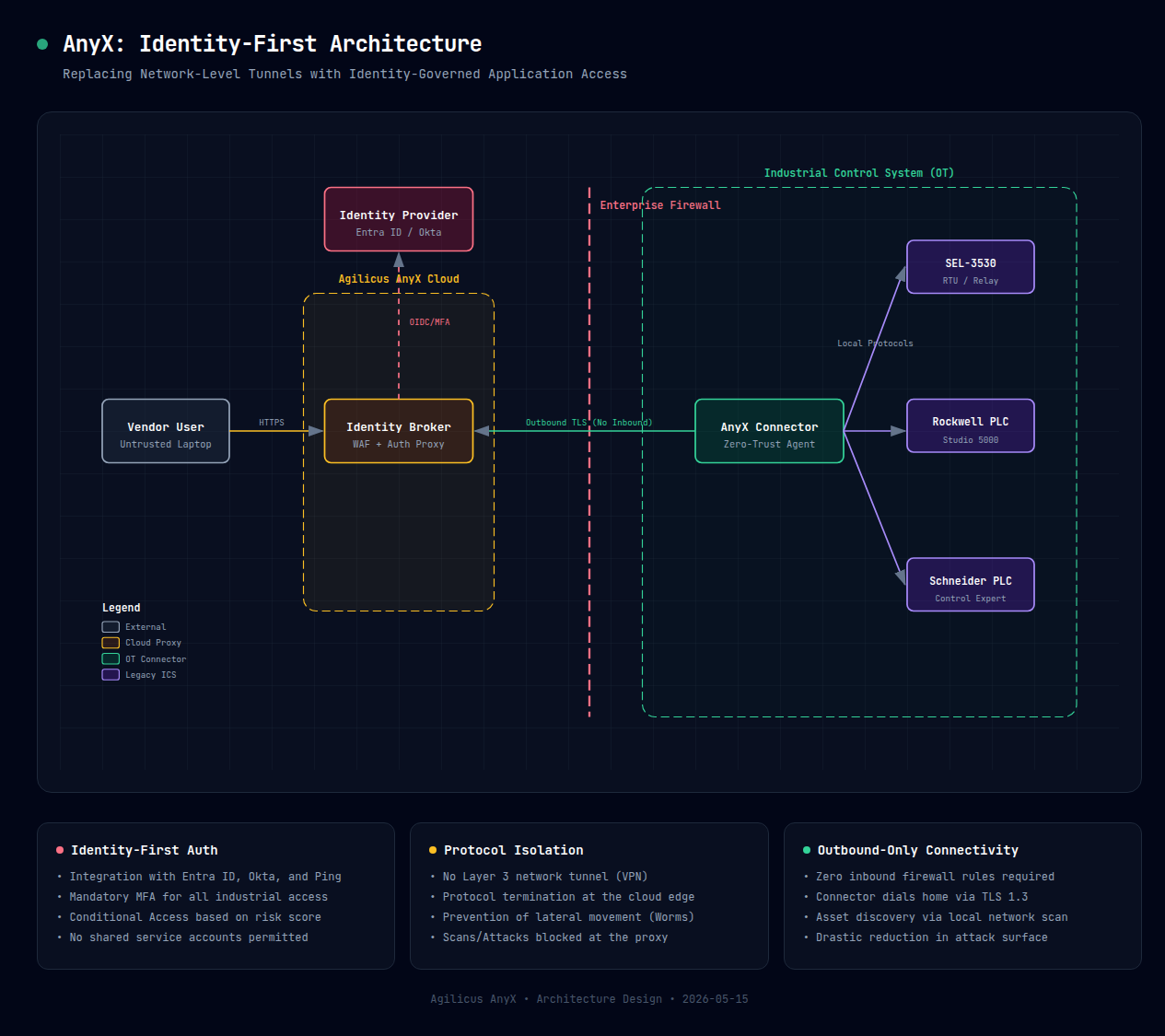Click 'Zero inbound firewall rules required'
The width and height of the screenshot is (1165, 1036).
click(x=936, y=877)
